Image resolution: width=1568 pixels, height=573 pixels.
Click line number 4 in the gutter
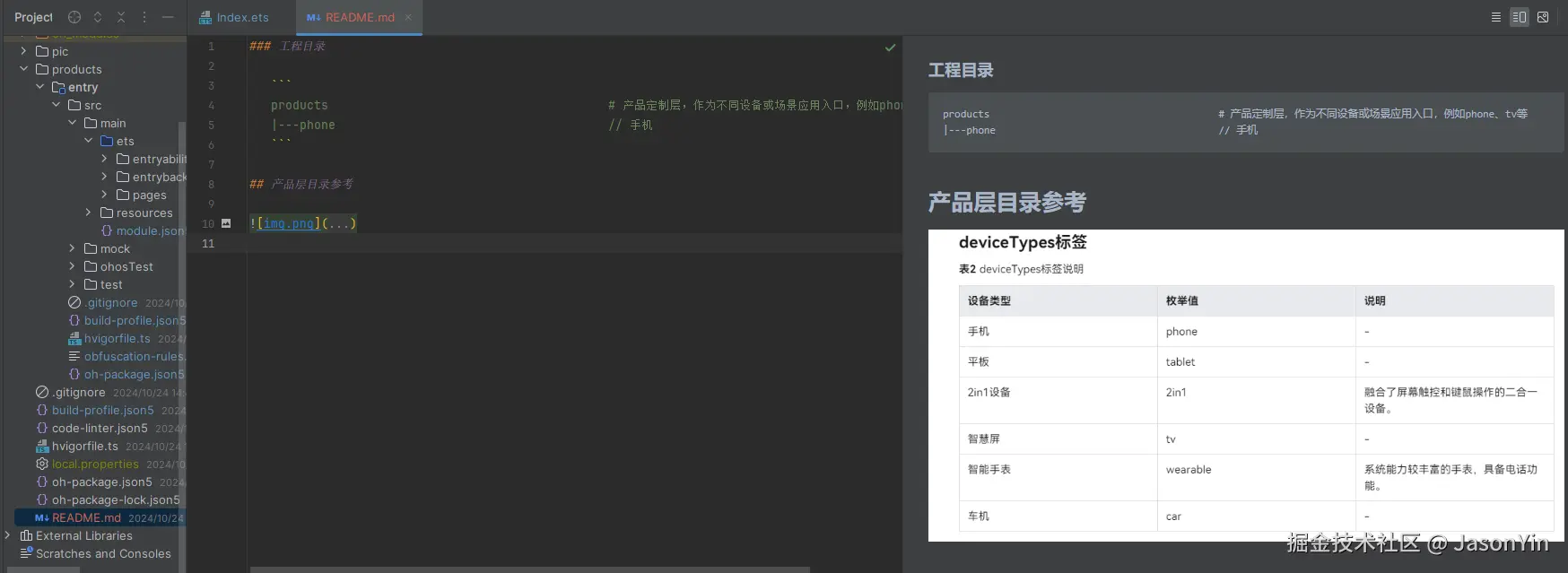(211, 105)
